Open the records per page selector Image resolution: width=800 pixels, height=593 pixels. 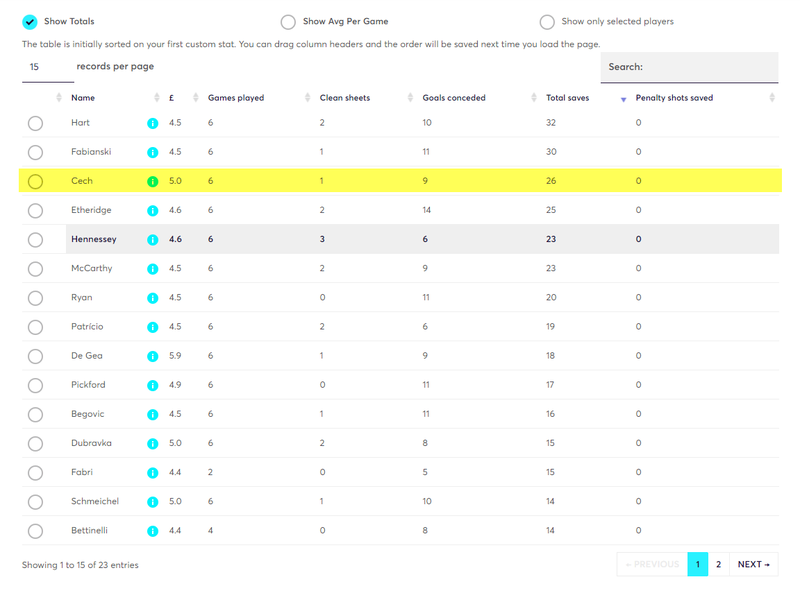click(x=48, y=67)
